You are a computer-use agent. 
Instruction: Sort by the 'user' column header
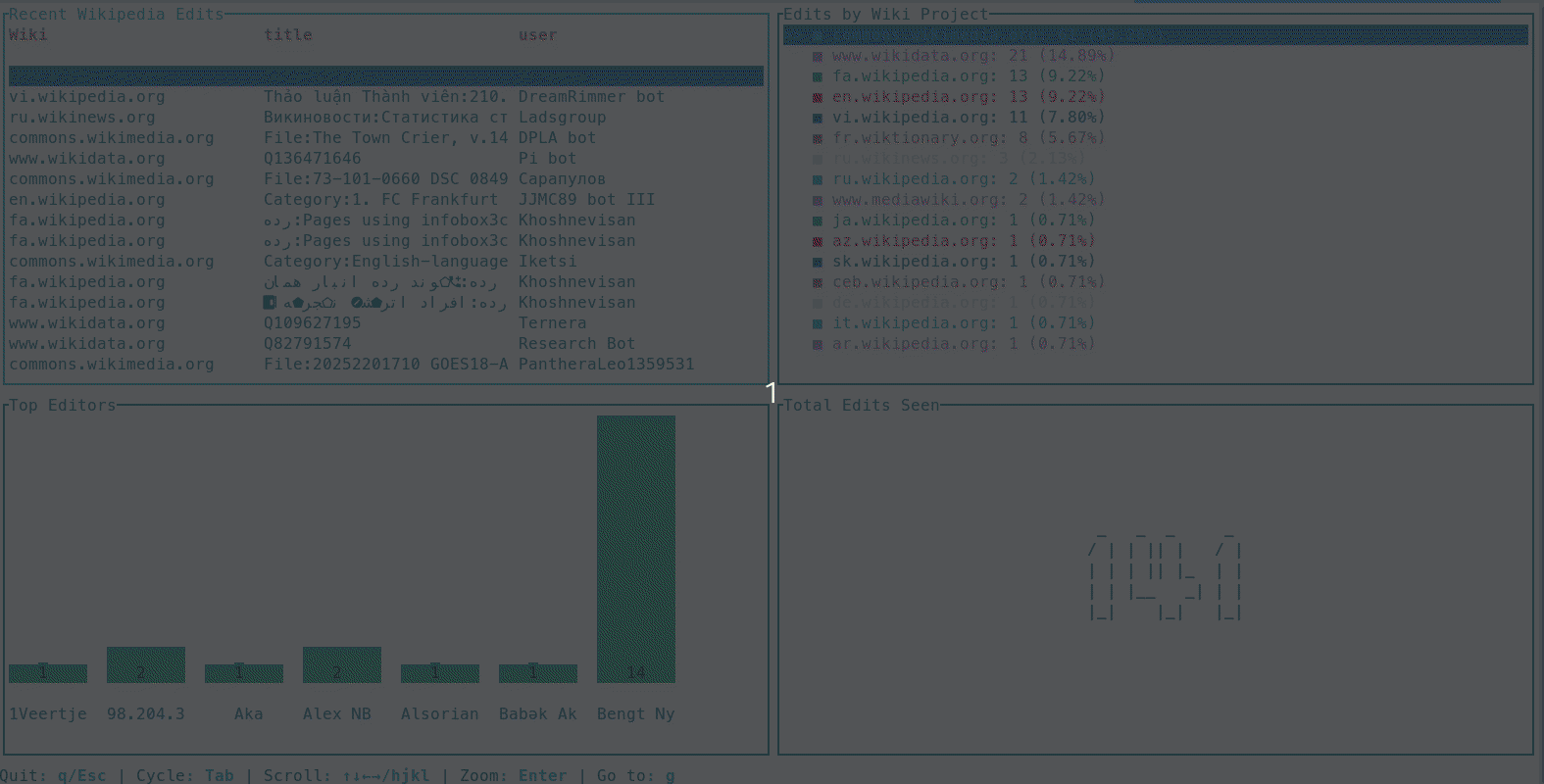pos(537,35)
